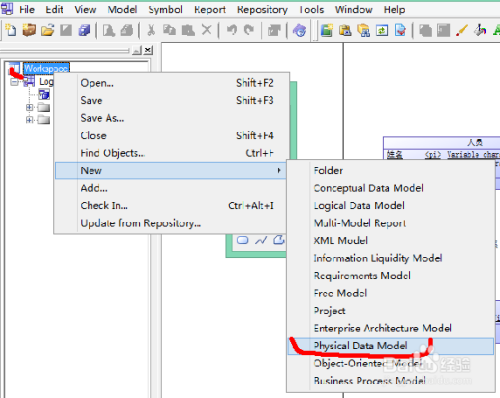The height and width of the screenshot is (398, 500).
Task: Click the Cut scissors icon
Action: tap(151, 30)
